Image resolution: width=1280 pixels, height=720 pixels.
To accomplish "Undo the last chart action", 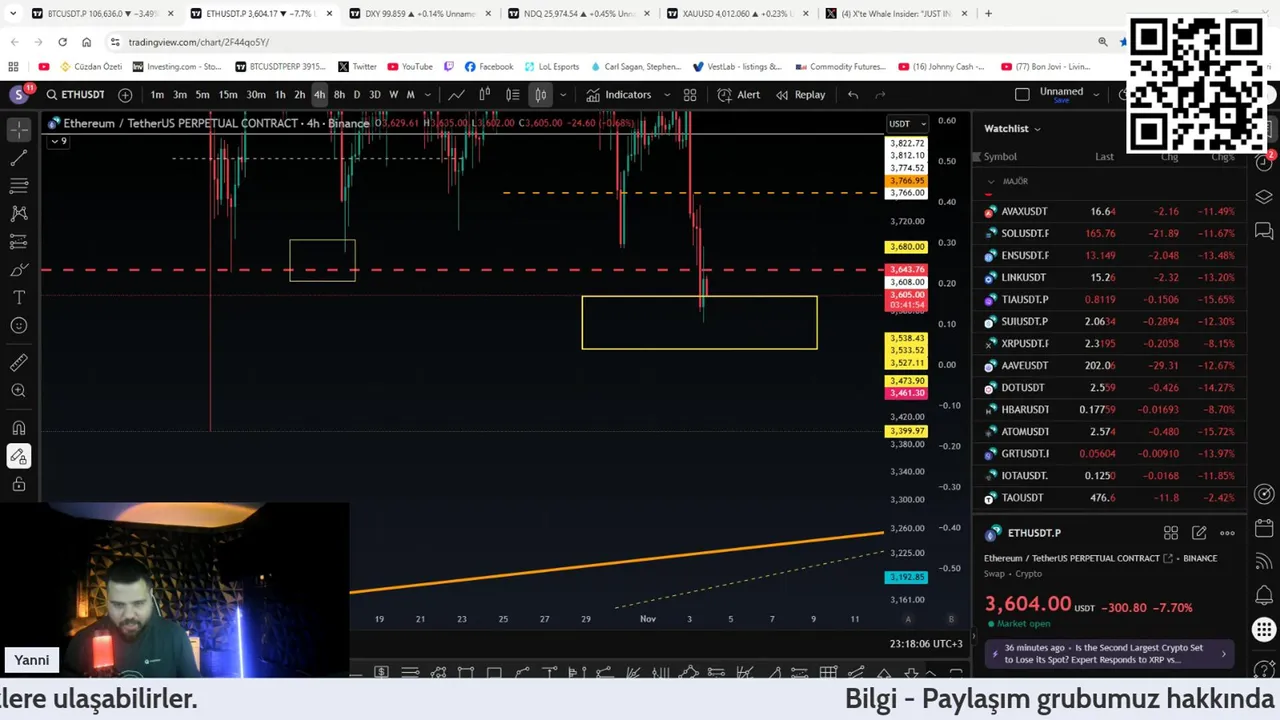I will tap(853, 95).
